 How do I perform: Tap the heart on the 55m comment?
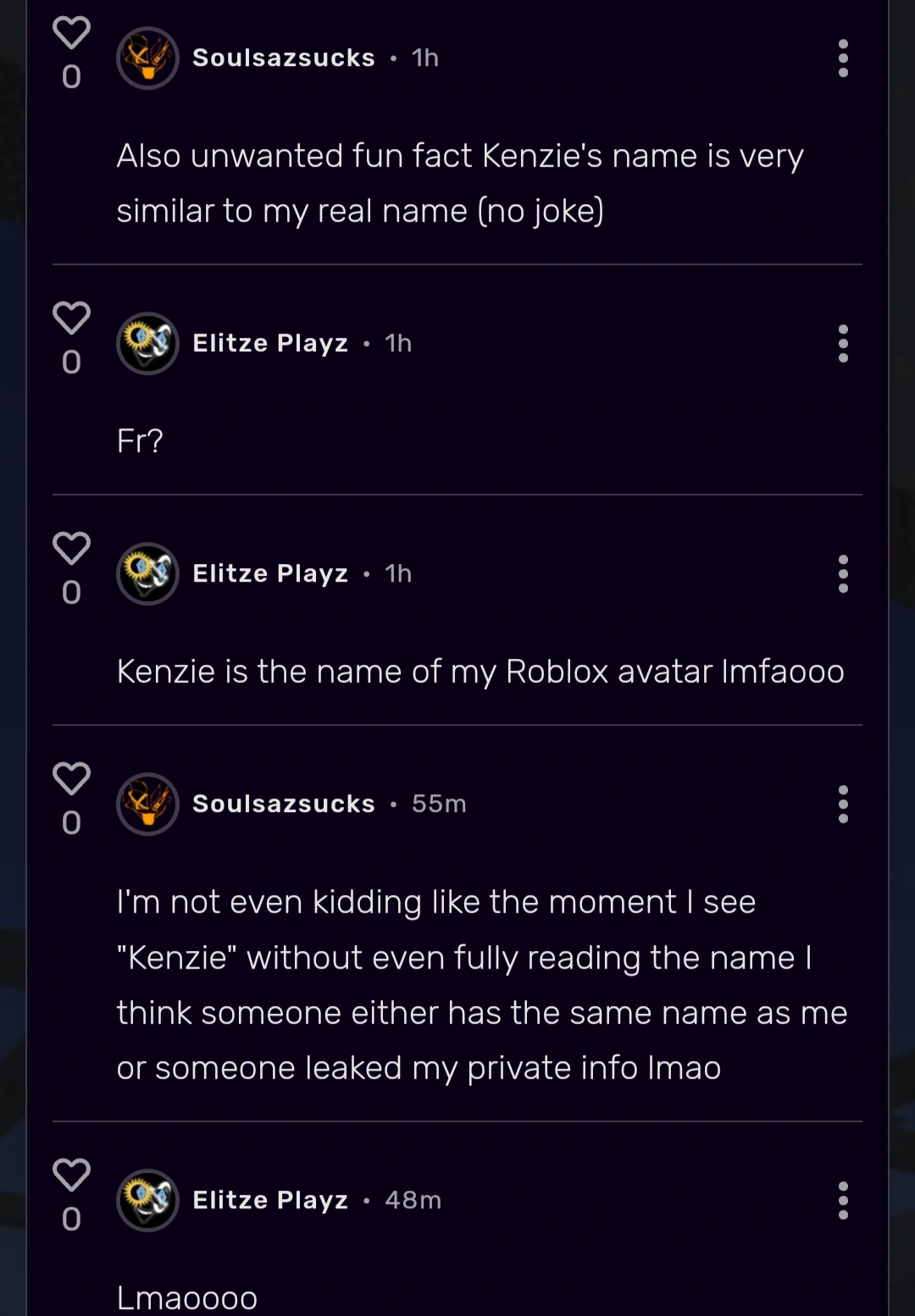coord(71,779)
